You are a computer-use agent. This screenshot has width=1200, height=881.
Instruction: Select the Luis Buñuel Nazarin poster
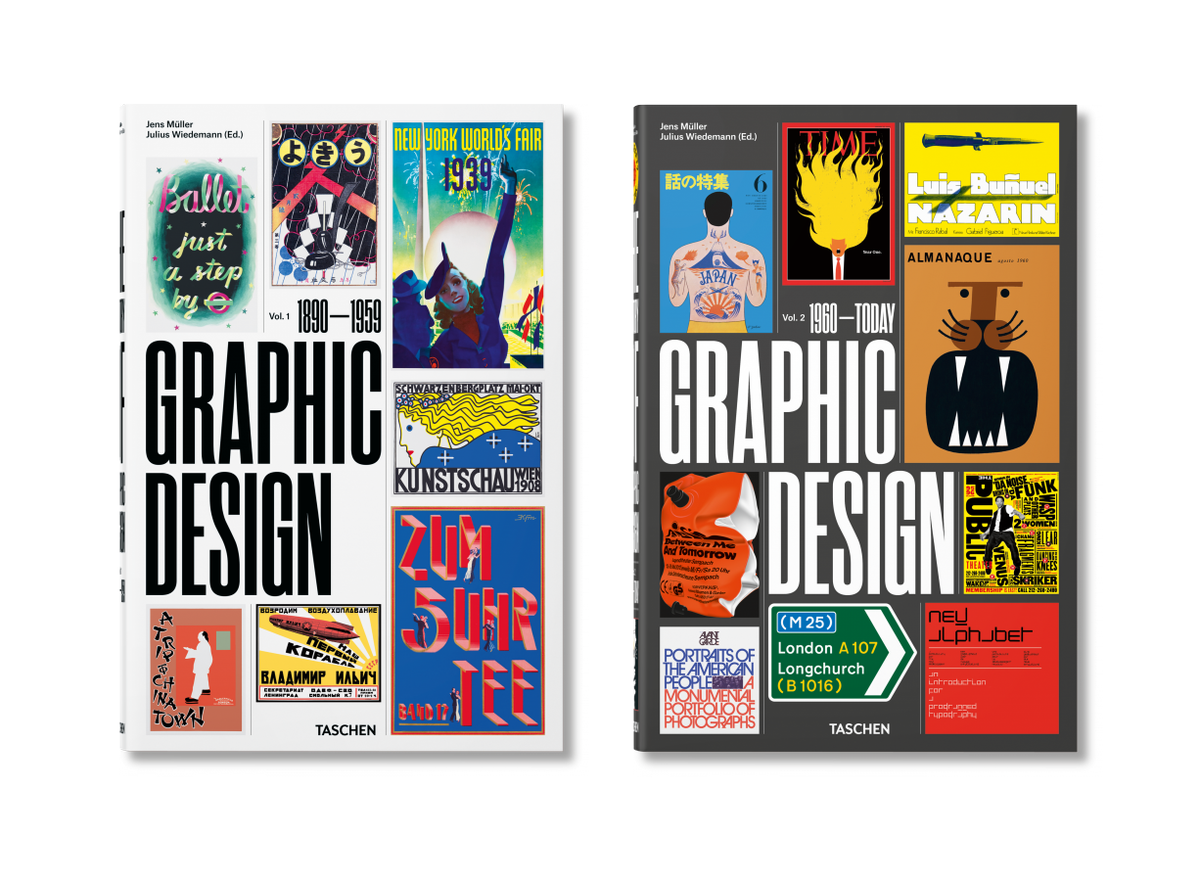(x=981, y=180)
